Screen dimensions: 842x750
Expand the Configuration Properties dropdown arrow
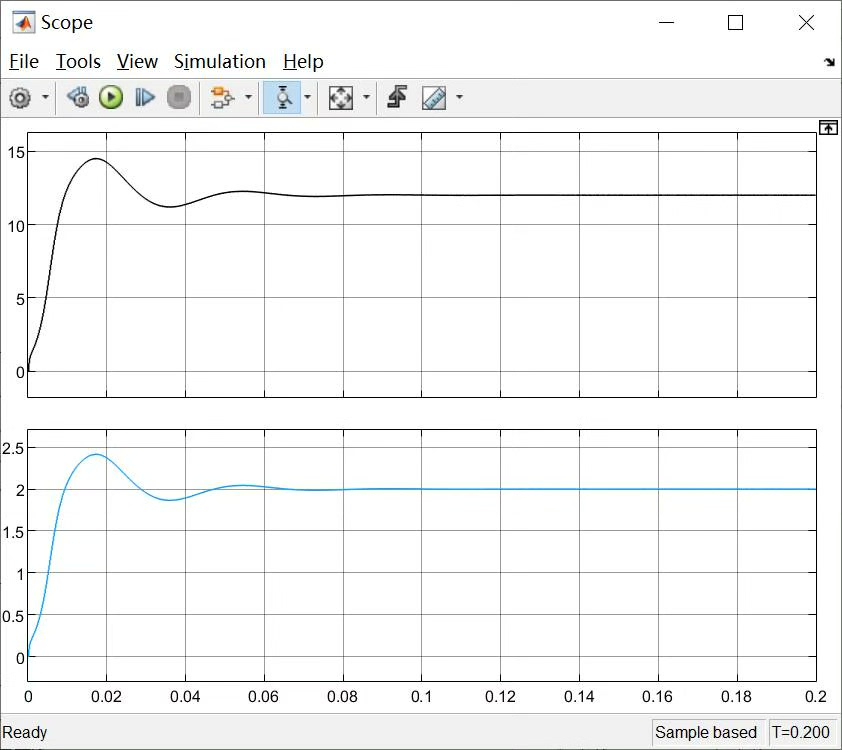pos(45,97)
